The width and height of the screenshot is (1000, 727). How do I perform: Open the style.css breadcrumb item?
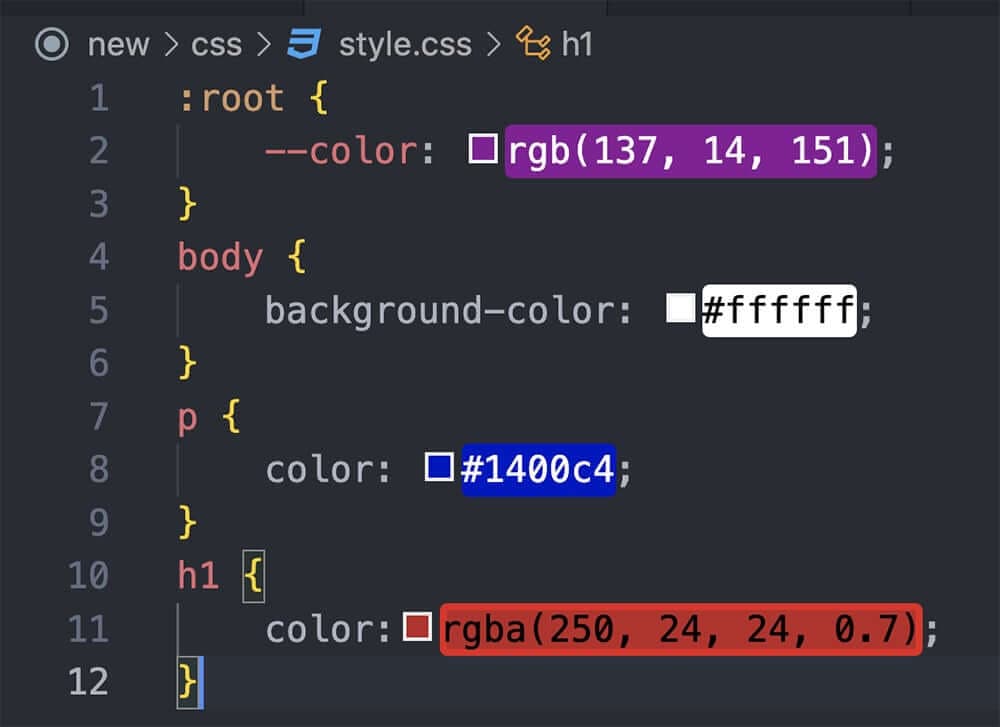[x=405, y=44]
